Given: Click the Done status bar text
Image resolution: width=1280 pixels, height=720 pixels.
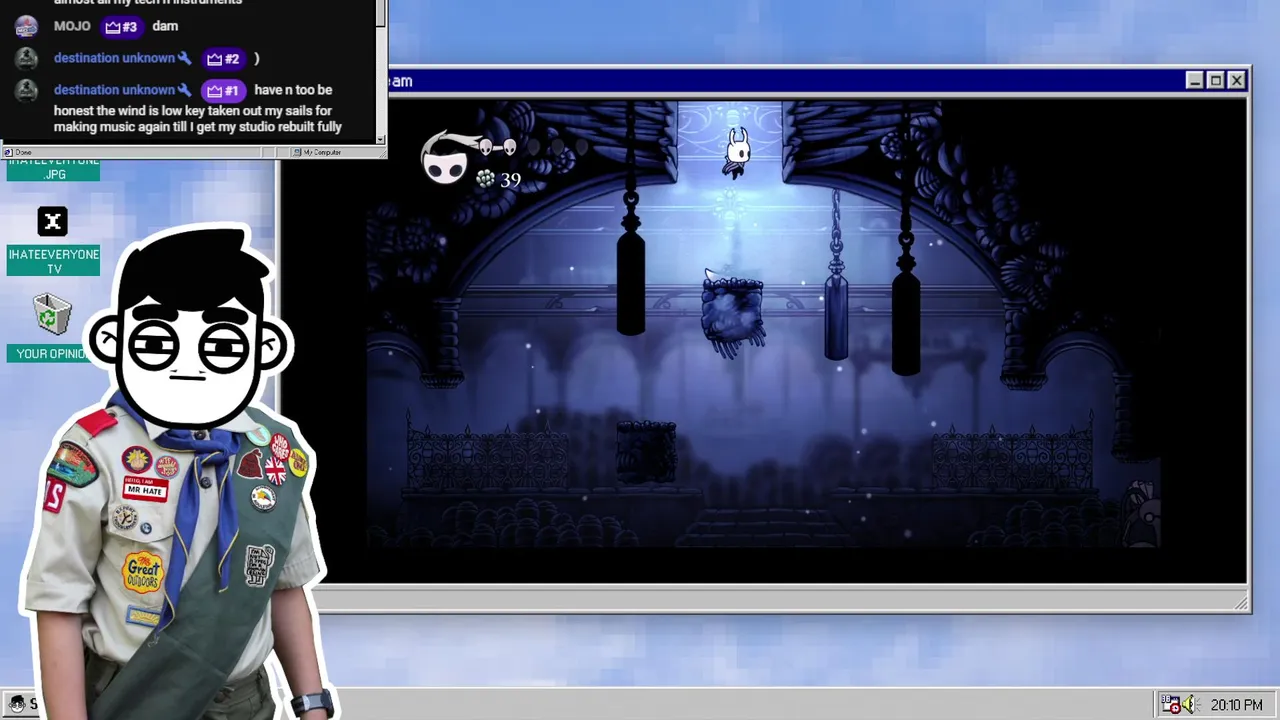Looking at the screenshot, I should [21, 152].
